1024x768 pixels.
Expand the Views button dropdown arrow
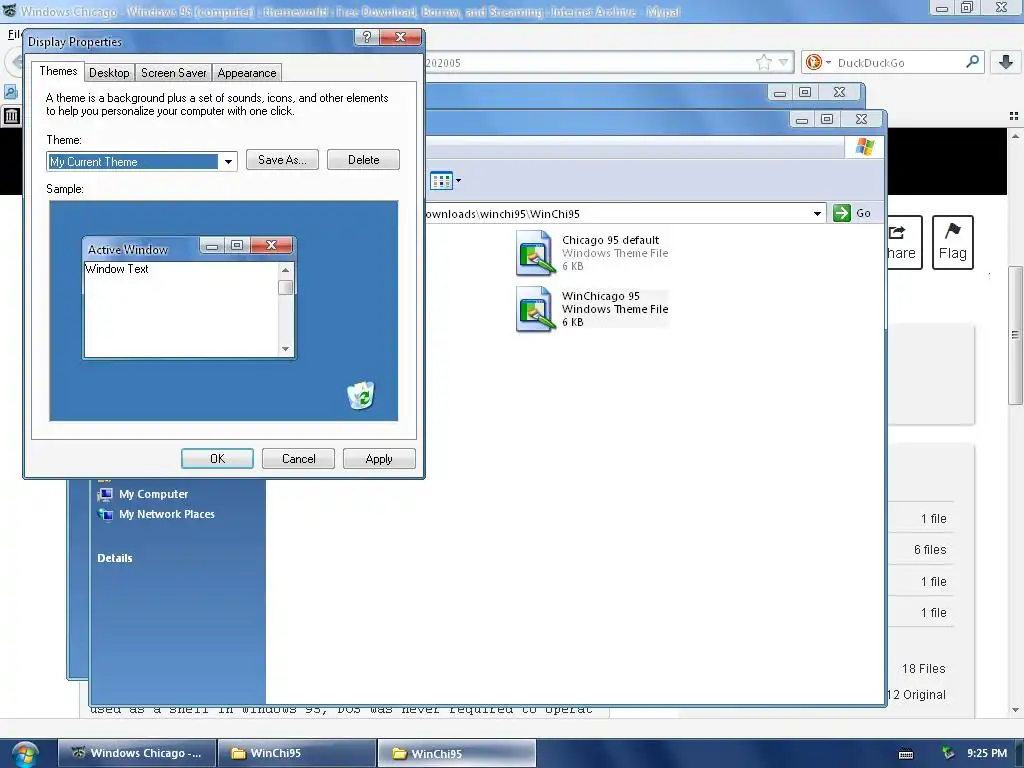coord(458,180)
